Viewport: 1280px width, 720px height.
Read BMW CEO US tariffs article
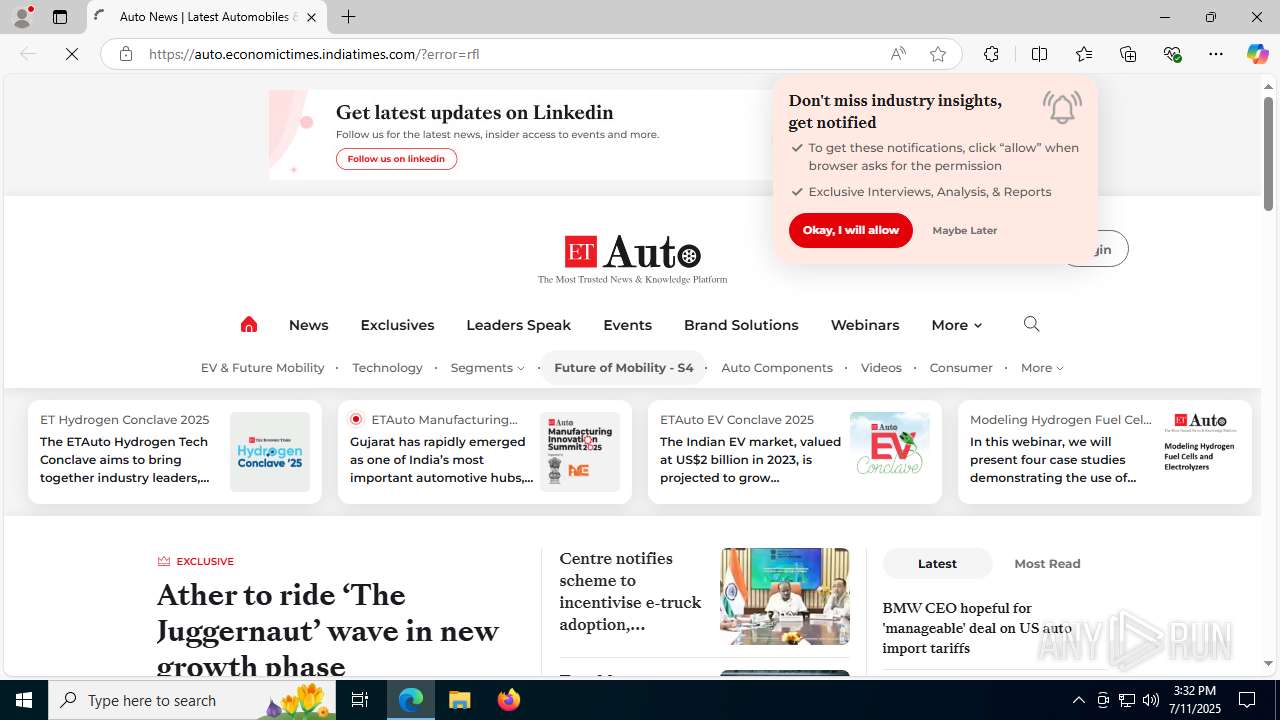pos(977,628)
